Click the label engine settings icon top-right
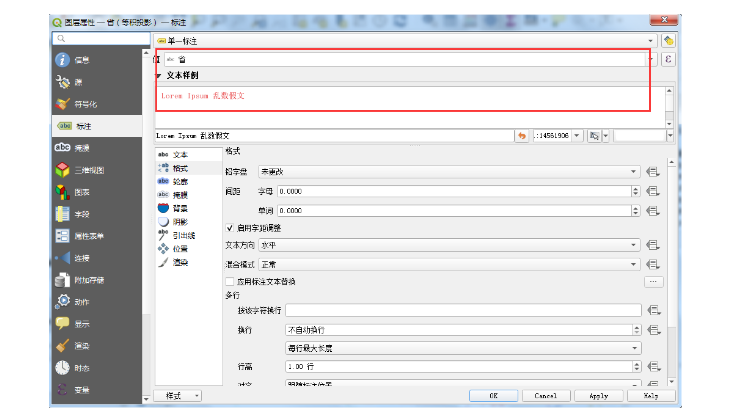 coord(668,41)
